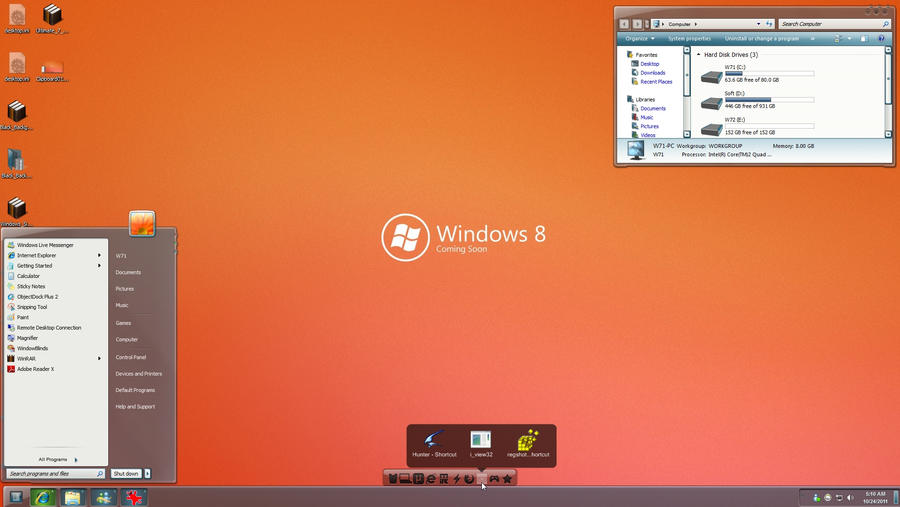This screenshot has height=507, width=900.
Task: Open Control Panel from Start menu
Action: click(130, 357)
